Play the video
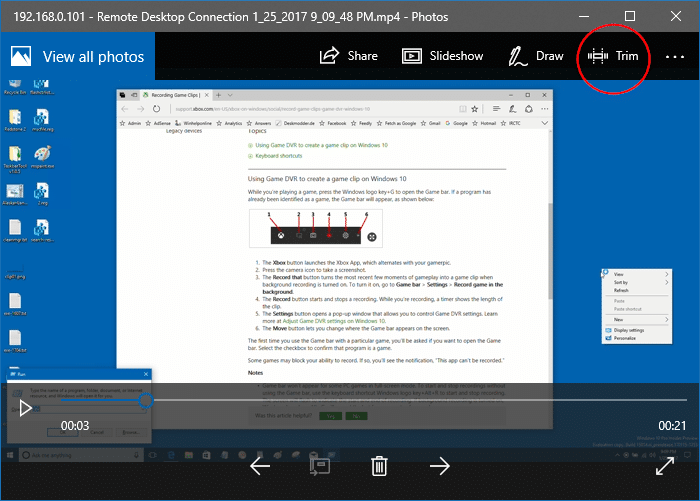The image size is (700, 501). [26, 408]
